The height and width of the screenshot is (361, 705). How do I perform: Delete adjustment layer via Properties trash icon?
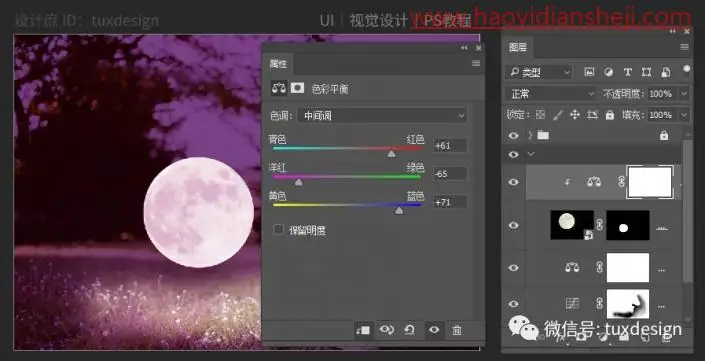457,330
